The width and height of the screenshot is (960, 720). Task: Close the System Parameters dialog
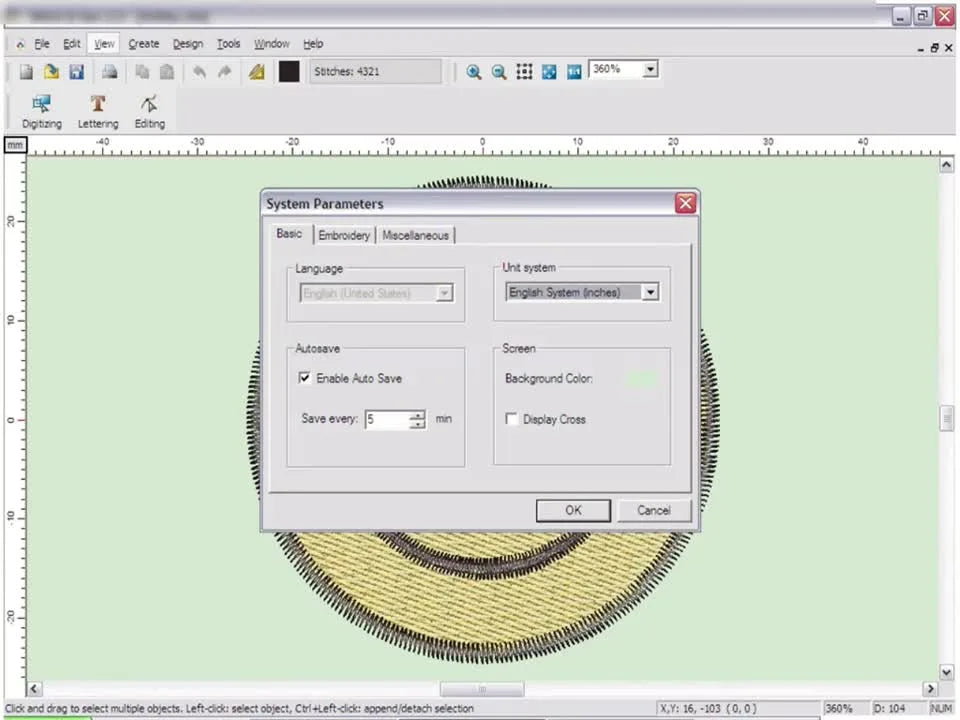(x=685, y=203)
